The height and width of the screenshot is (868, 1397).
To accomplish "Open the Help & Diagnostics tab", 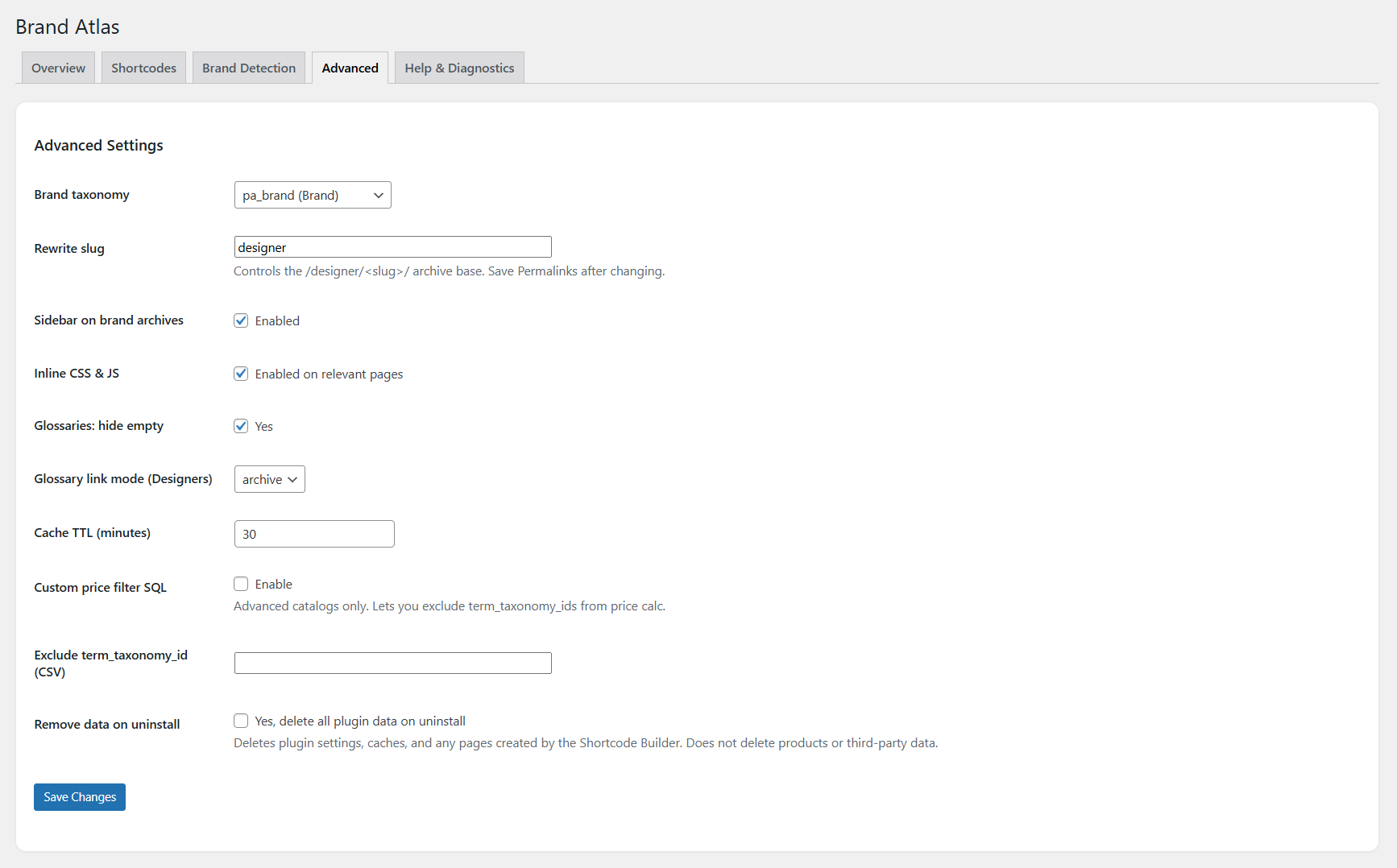I will click(458, 68).
